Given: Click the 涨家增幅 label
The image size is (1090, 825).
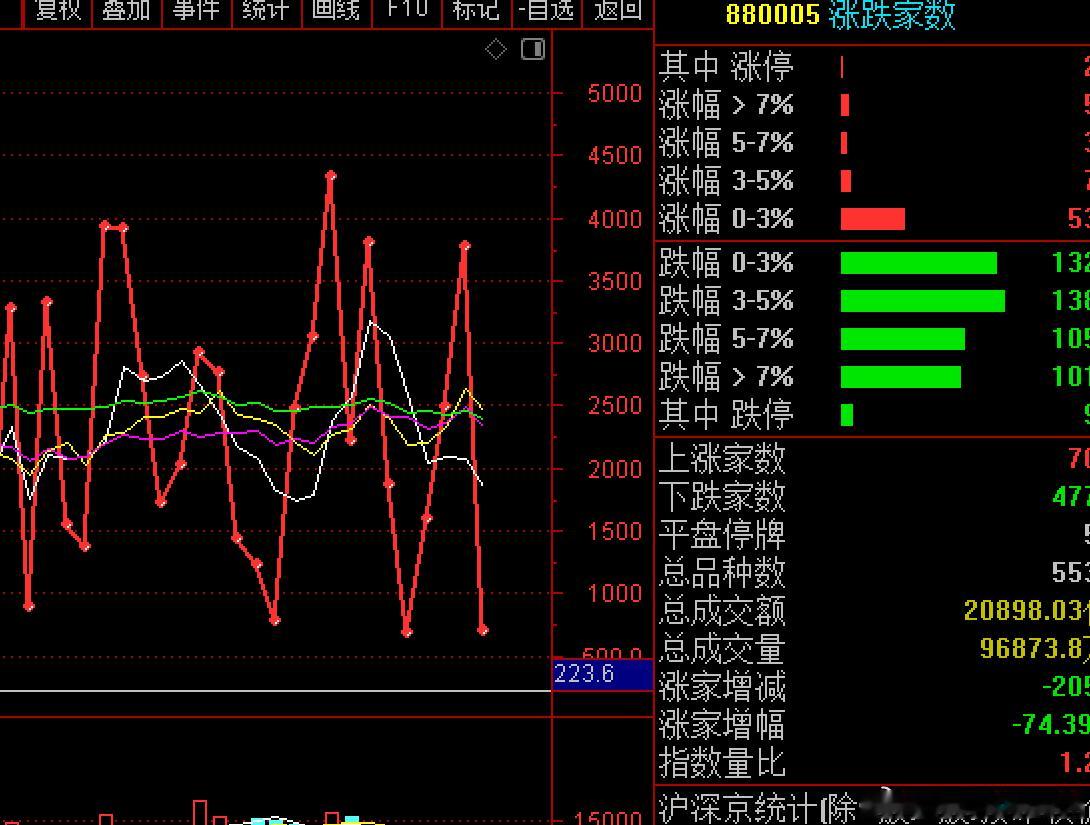Looking at the screenshot, I should coord(722,725).
